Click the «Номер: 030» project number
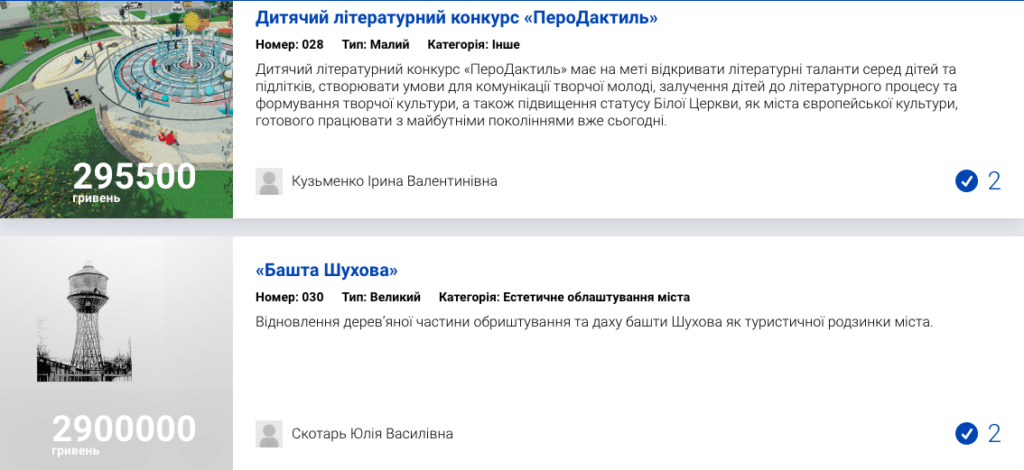 (290, 297)
